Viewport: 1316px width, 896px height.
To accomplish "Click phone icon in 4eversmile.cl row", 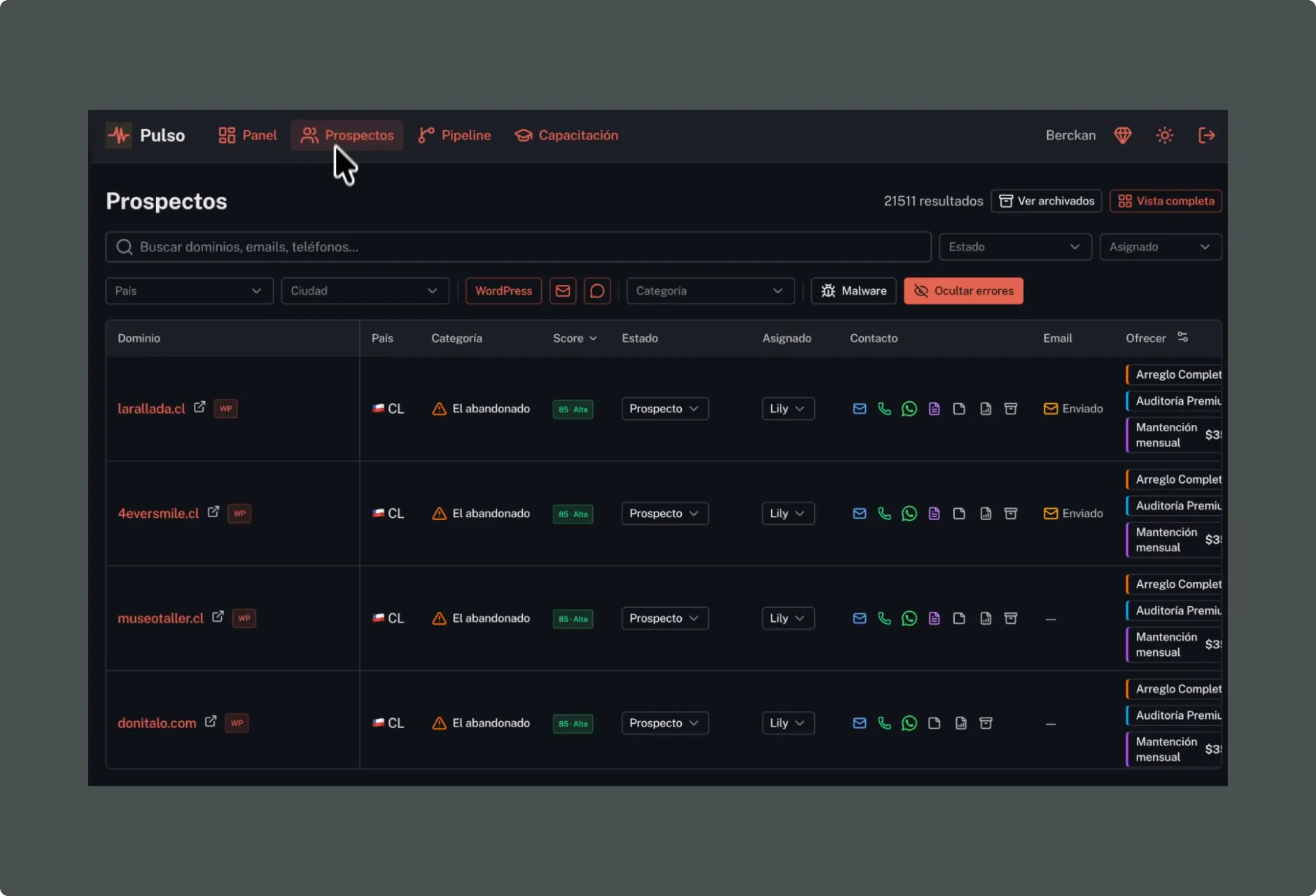I will pyautogui.click(x=884, y=514).
